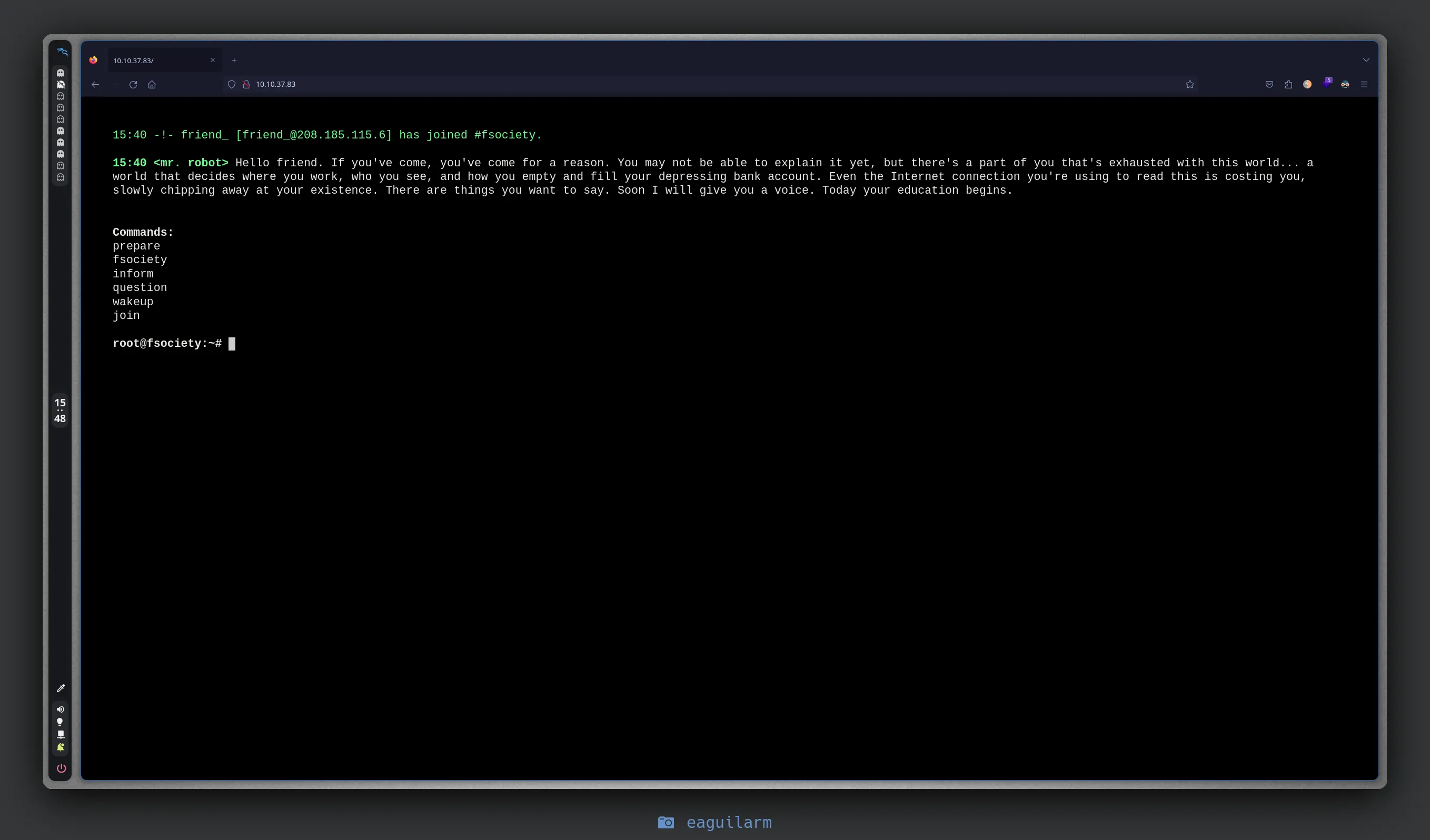Click the red power button

[x=61, y=768]
